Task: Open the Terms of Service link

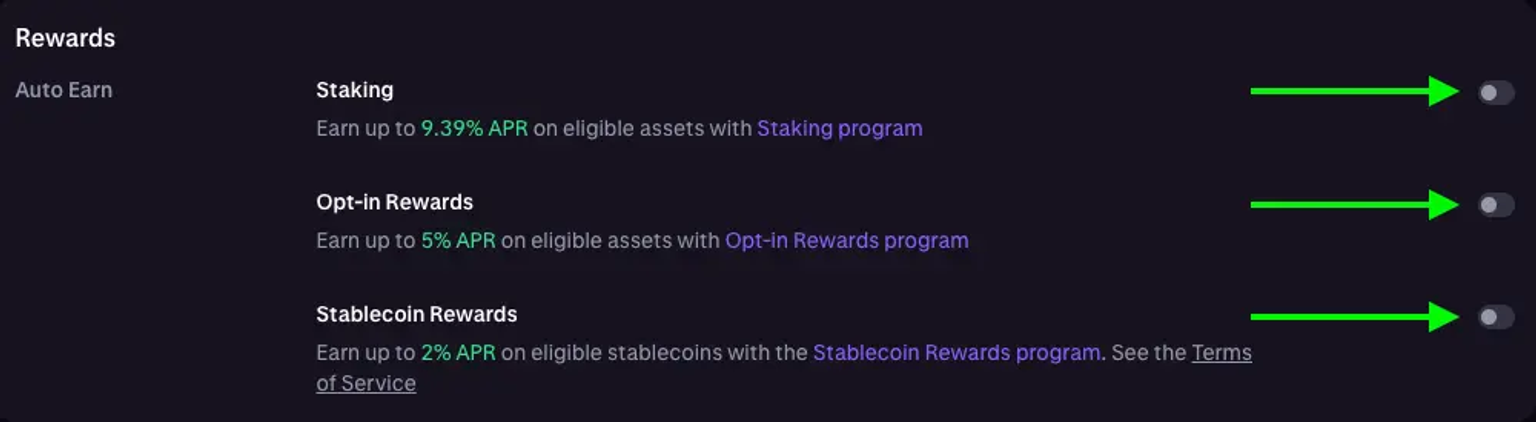Action: click(x=1221, y=353)
